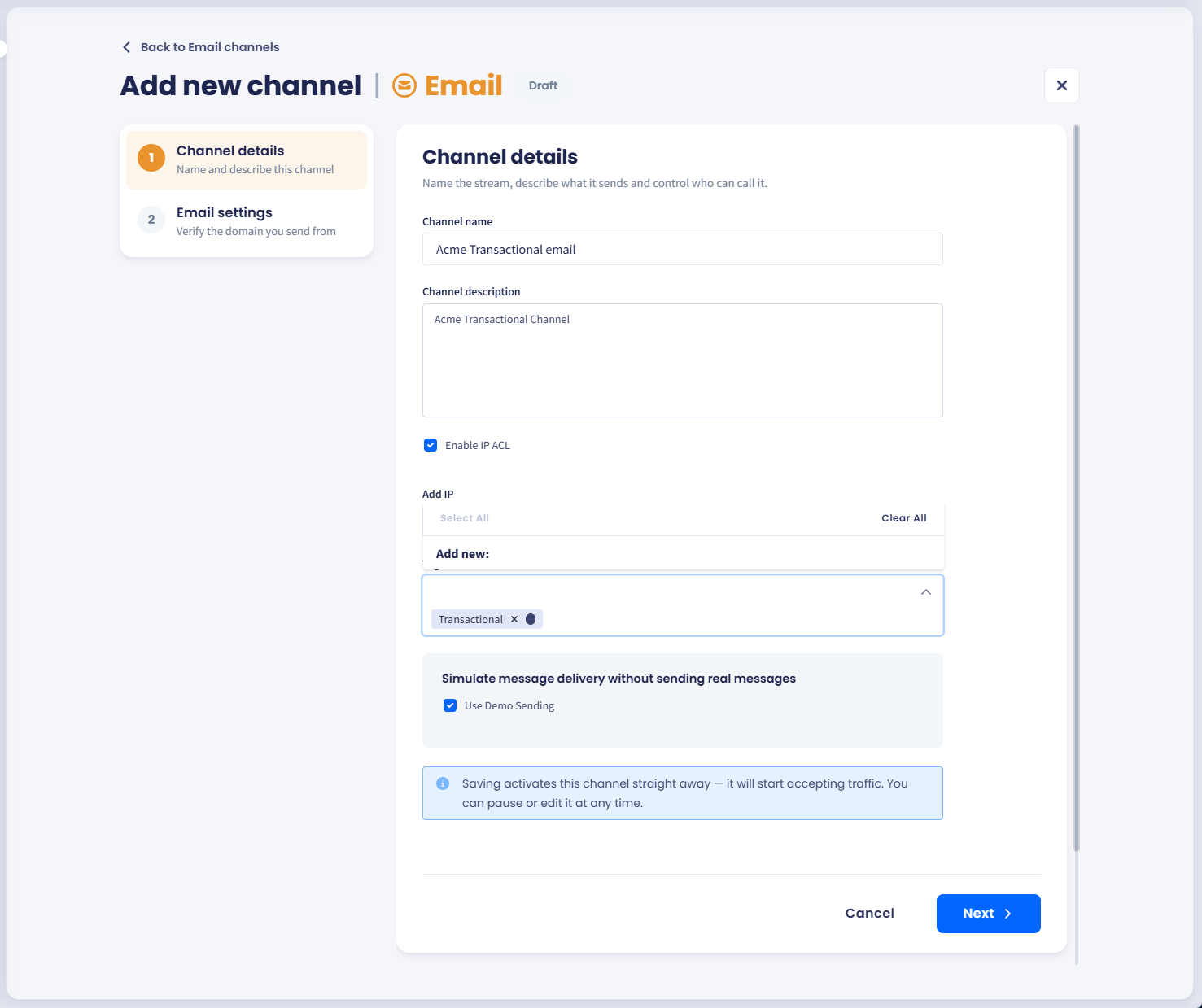Click the tag selection input box
Screen dimensions: 1202x1008
683,605
